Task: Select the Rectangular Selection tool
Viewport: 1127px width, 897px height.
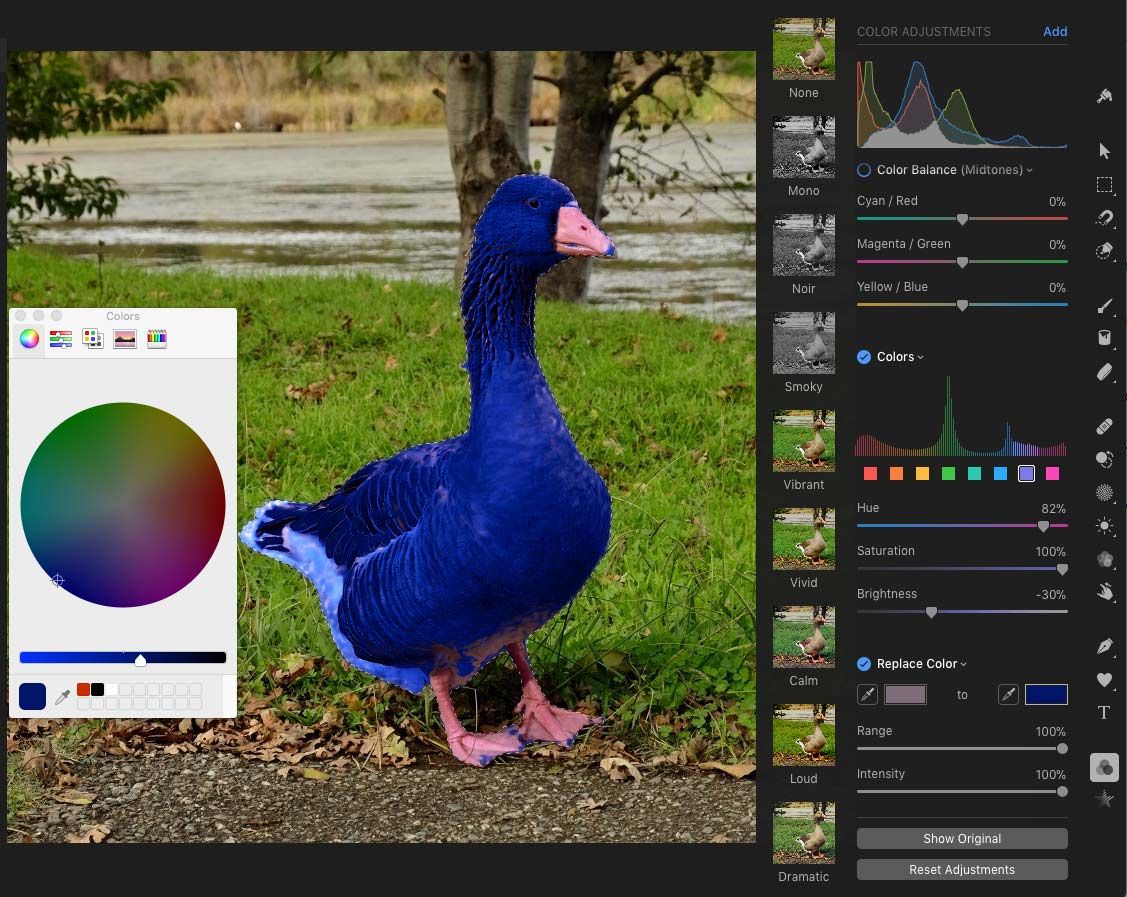Action: pos(1104,185)
